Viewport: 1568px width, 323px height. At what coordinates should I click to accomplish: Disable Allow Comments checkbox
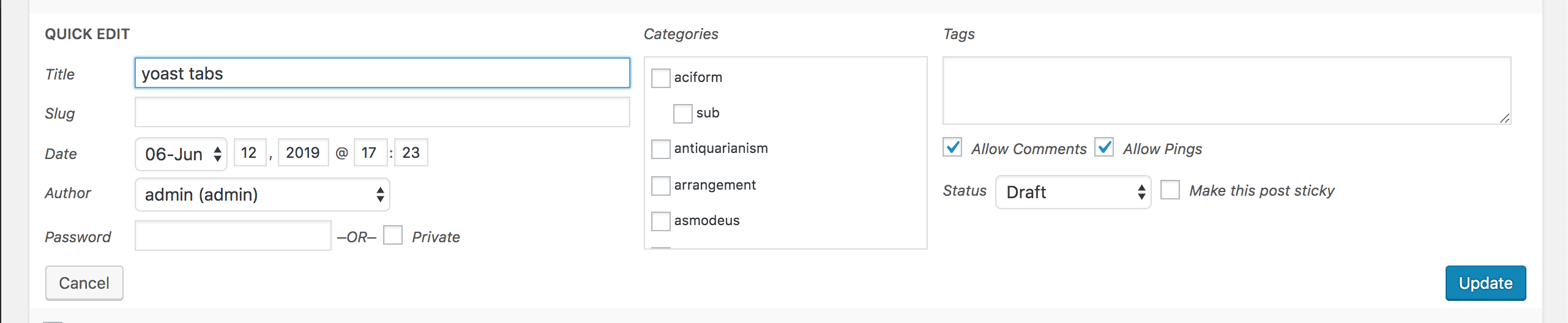pyautogui.click(x=952, y=148)
